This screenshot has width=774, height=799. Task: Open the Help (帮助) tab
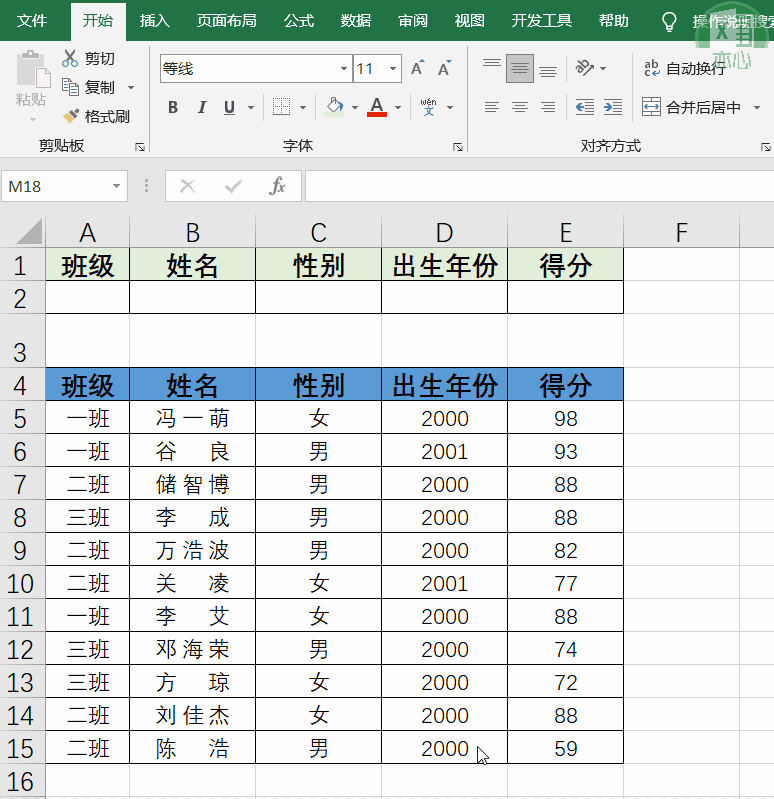point(613,21)
